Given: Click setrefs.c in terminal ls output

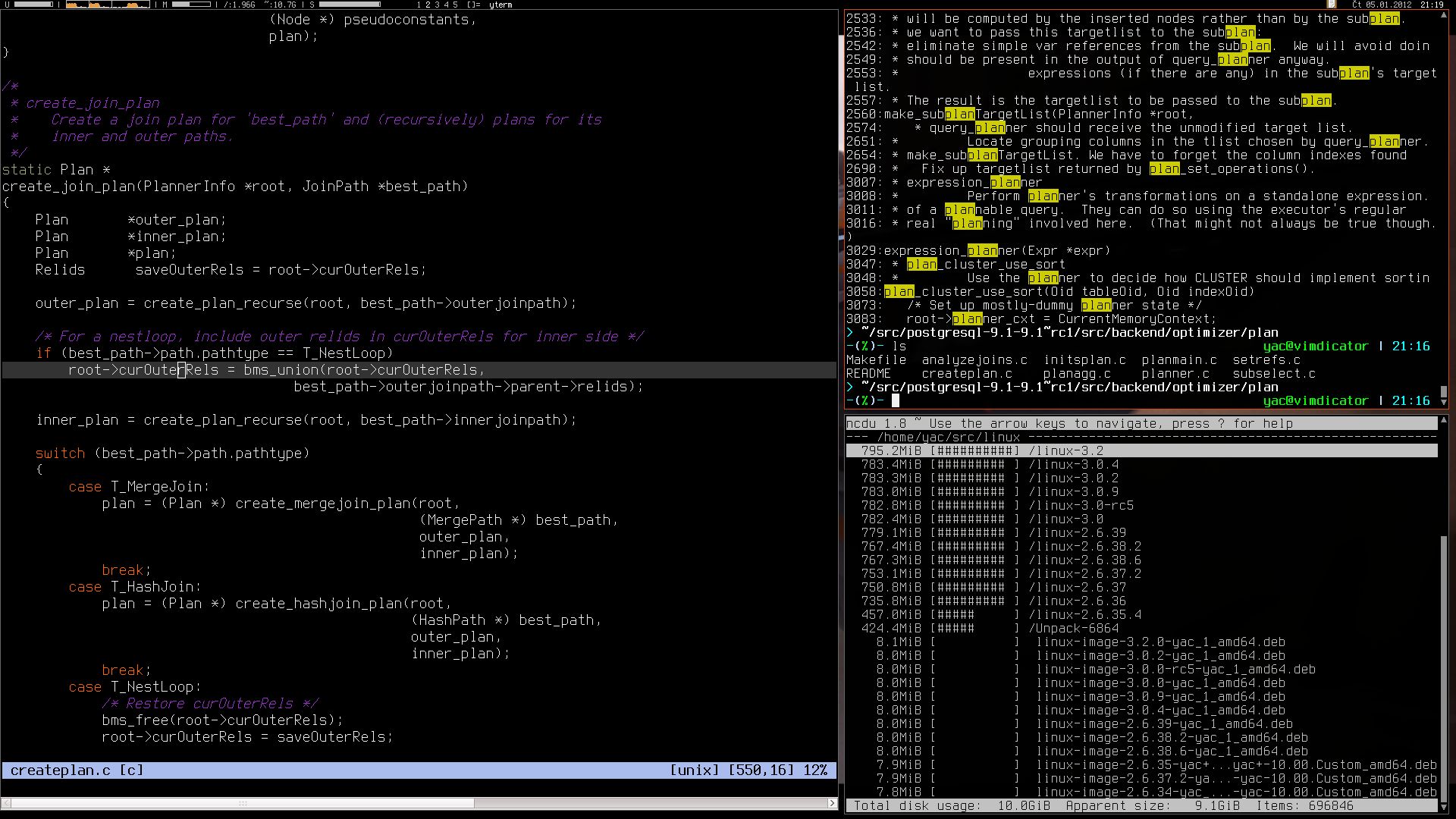Looking at the screenshot, I should (x=1266, y=360).
